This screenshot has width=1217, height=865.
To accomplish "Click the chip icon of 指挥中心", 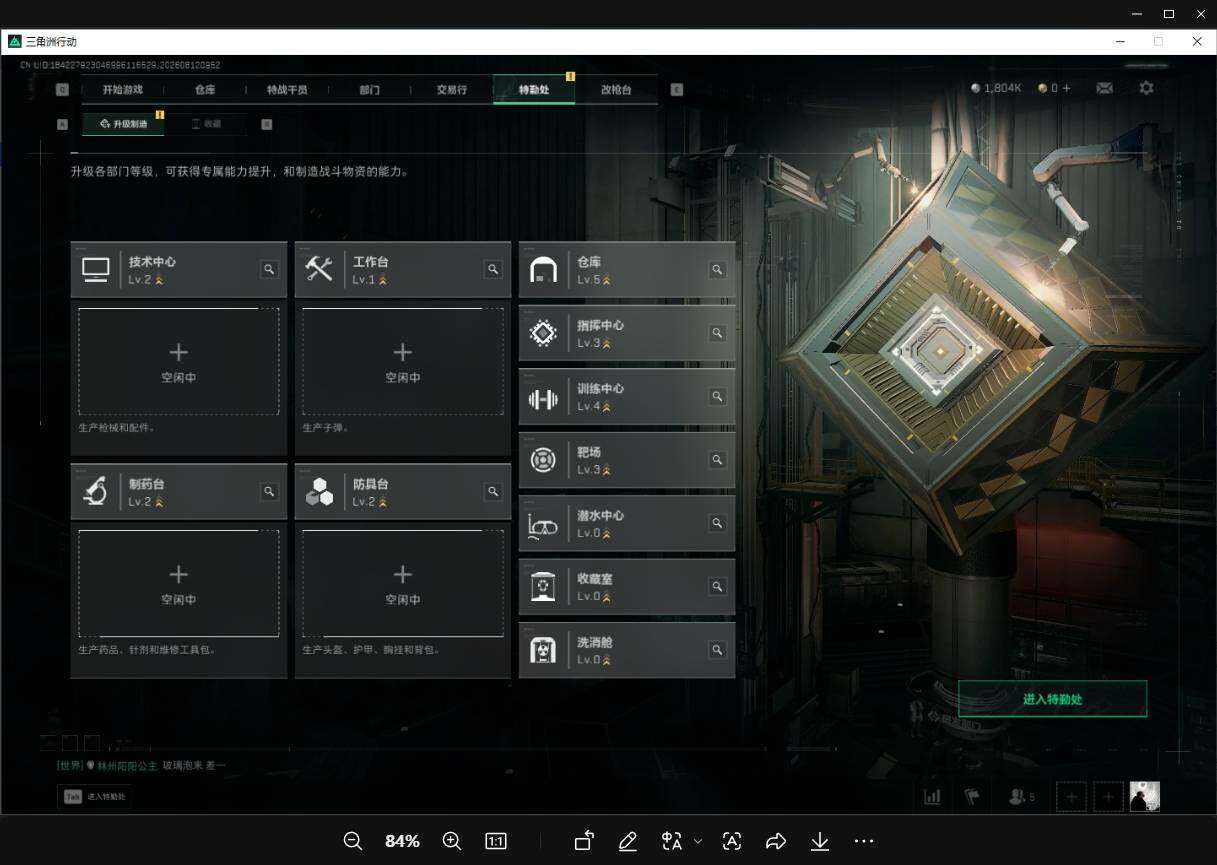I will point(543,333).
